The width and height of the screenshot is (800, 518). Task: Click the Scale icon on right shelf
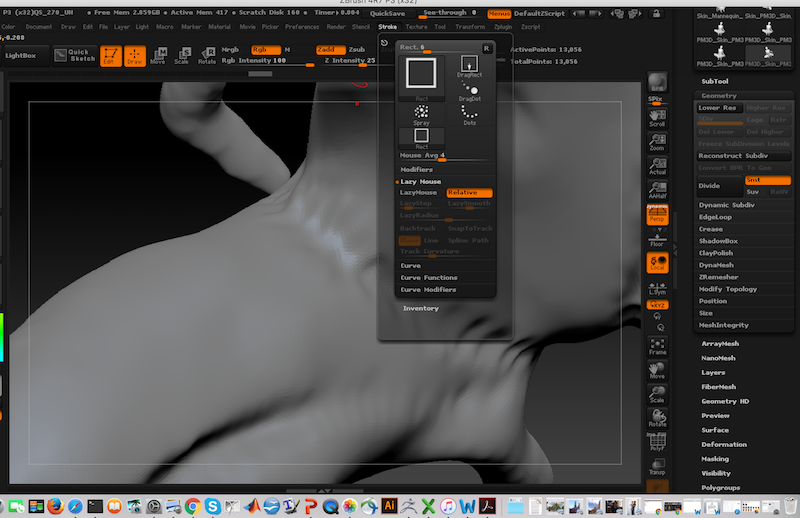pos(657,394)
